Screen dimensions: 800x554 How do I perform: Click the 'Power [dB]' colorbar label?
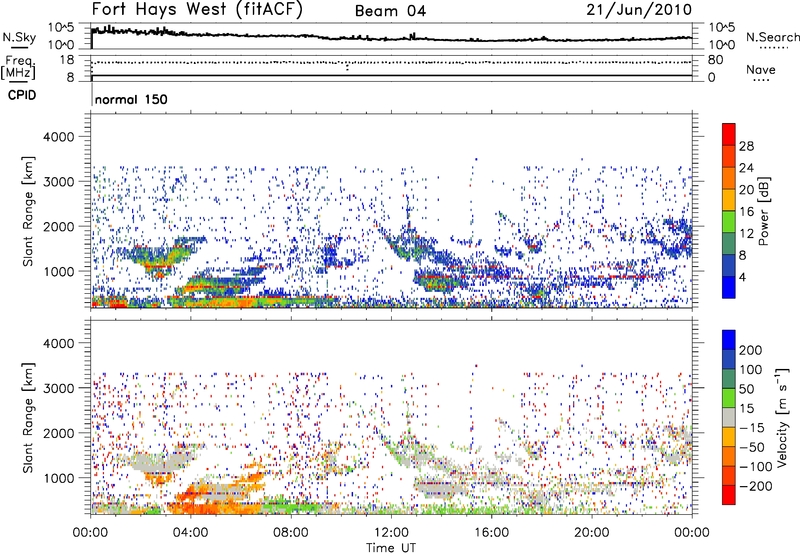point(763,211)
